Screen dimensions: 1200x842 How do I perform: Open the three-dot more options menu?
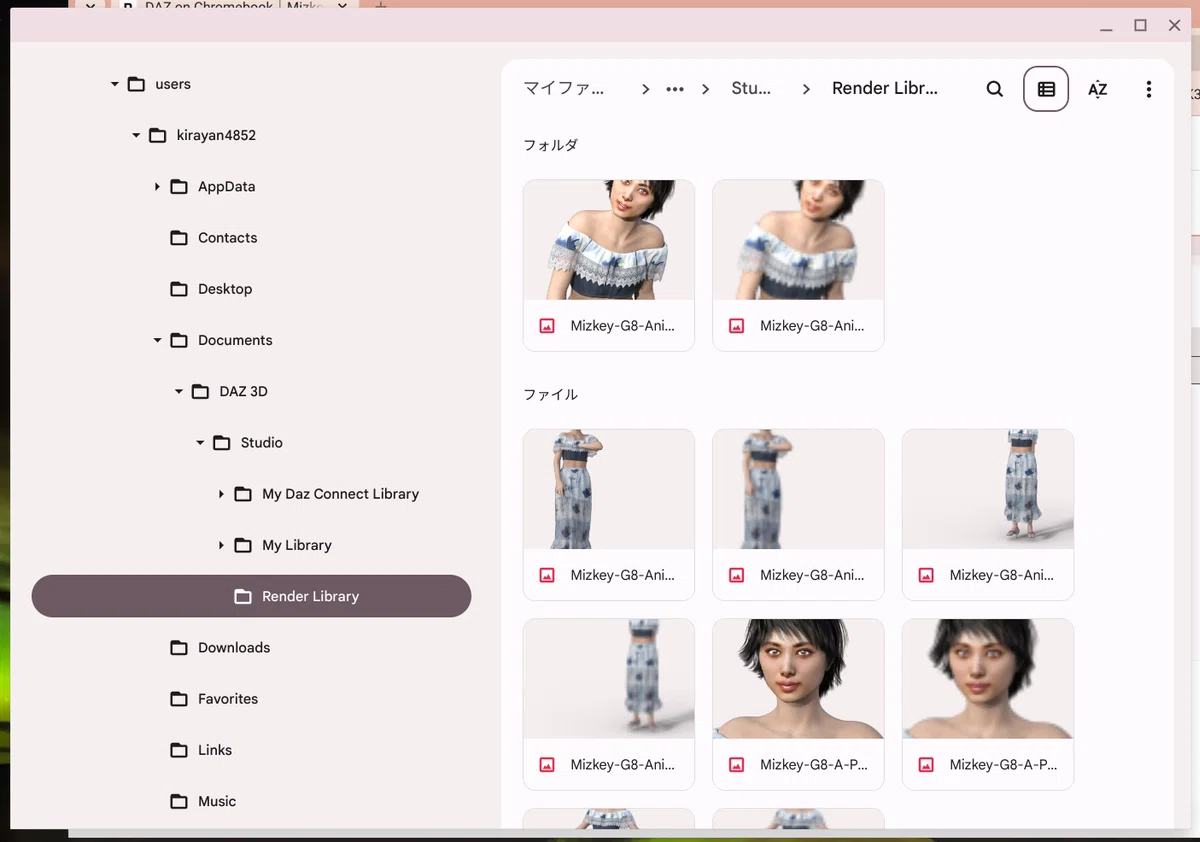(1148, 89)
